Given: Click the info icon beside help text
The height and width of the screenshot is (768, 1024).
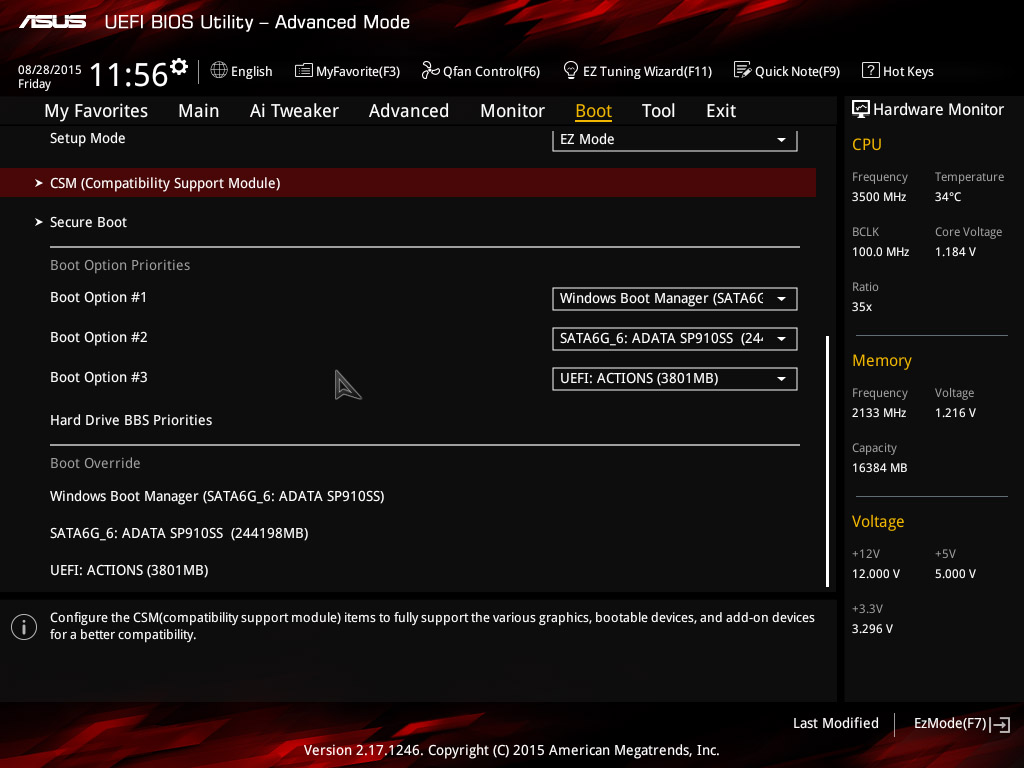Looking at the screenshot, I should [x=24, y=627].
